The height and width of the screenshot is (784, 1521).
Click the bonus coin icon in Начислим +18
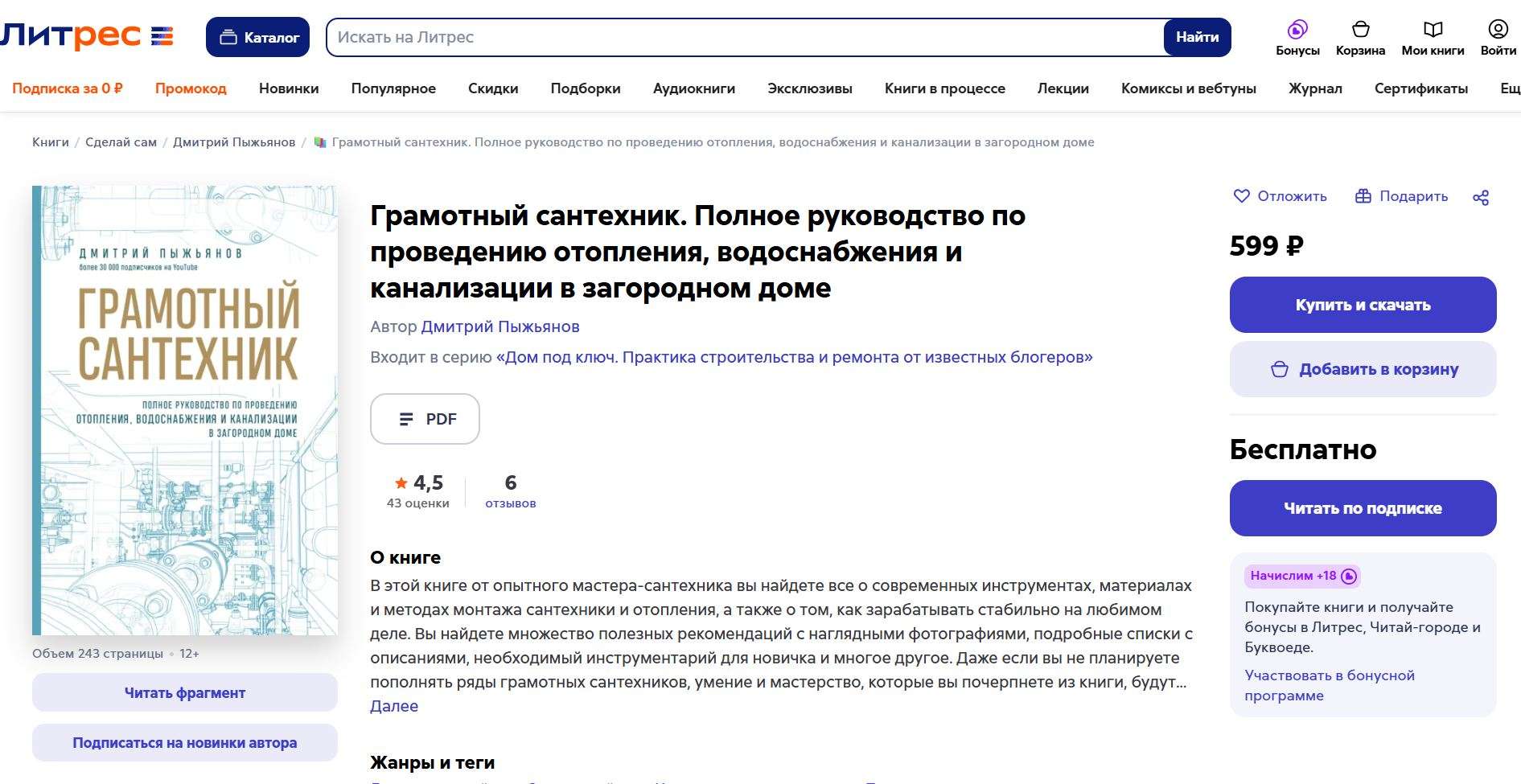click(1350, 576)
